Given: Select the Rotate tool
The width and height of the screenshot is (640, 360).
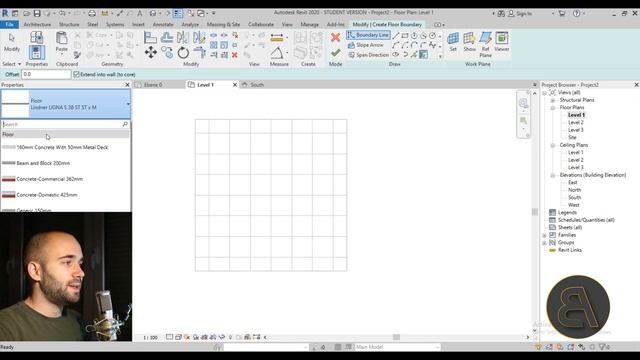Looking at the screenshot, I should click(x=183, y=52).
